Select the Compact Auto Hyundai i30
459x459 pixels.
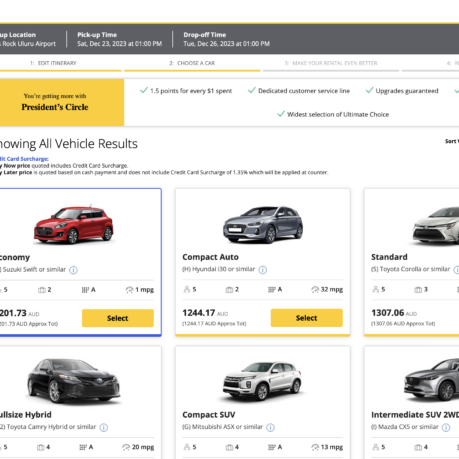[307, 318]
